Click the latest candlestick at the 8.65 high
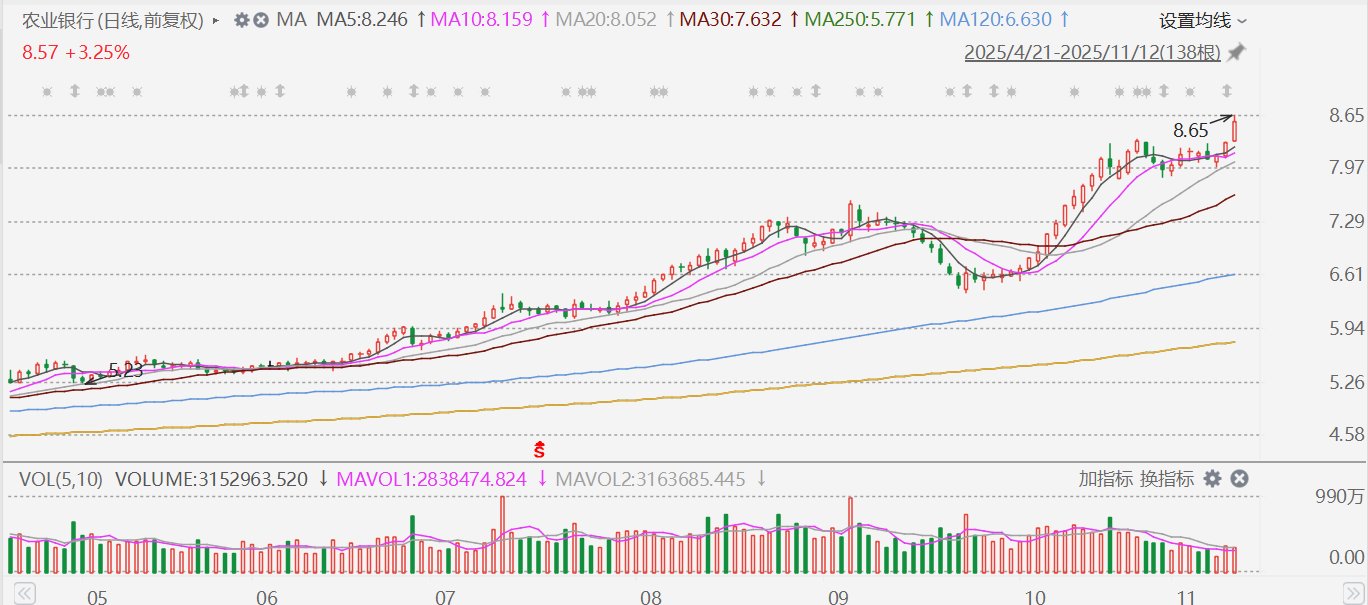This screenshot has width=1368, height=605. pos(1236,130)
